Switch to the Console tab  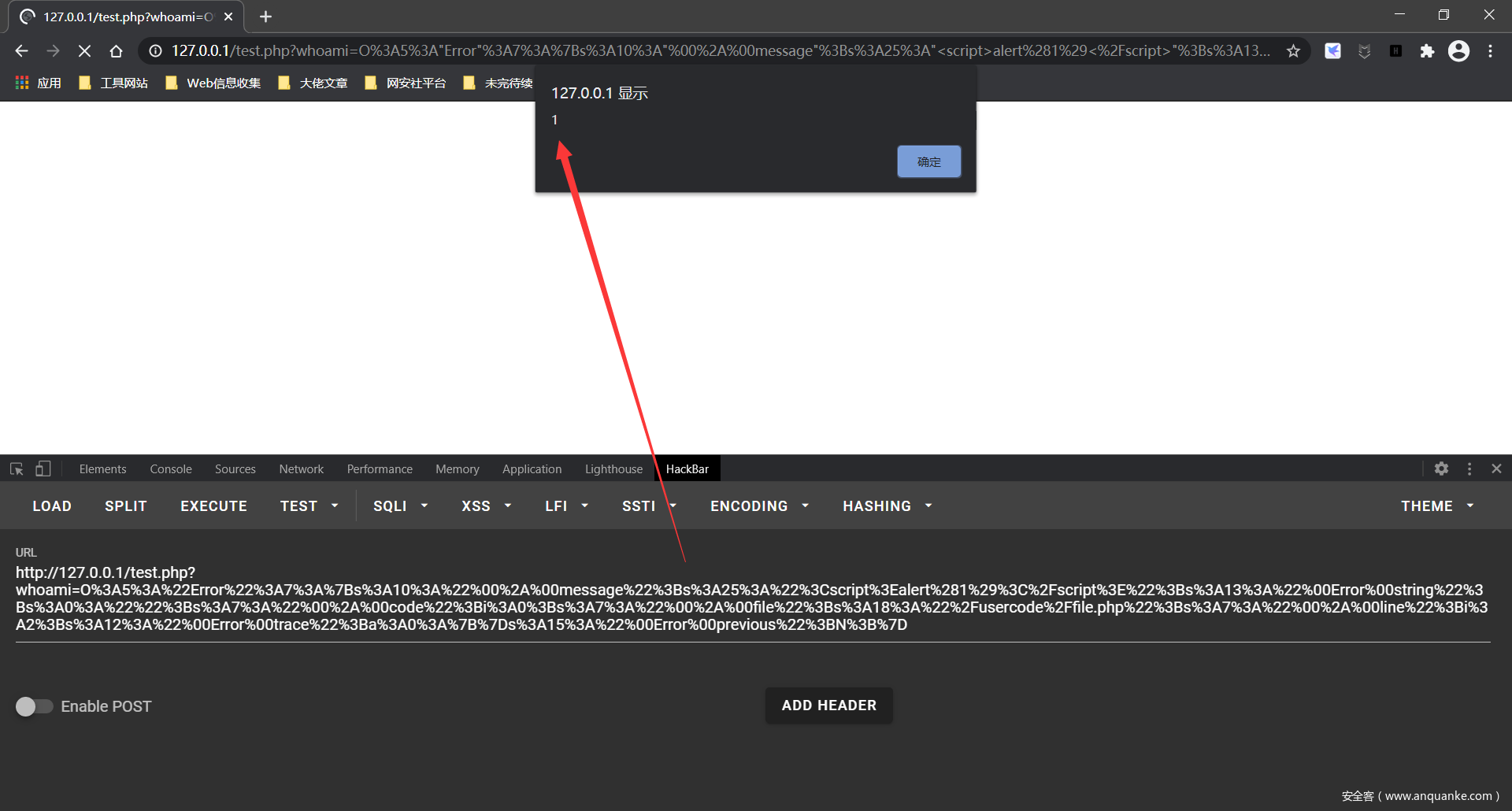click(x=171, y=469)
